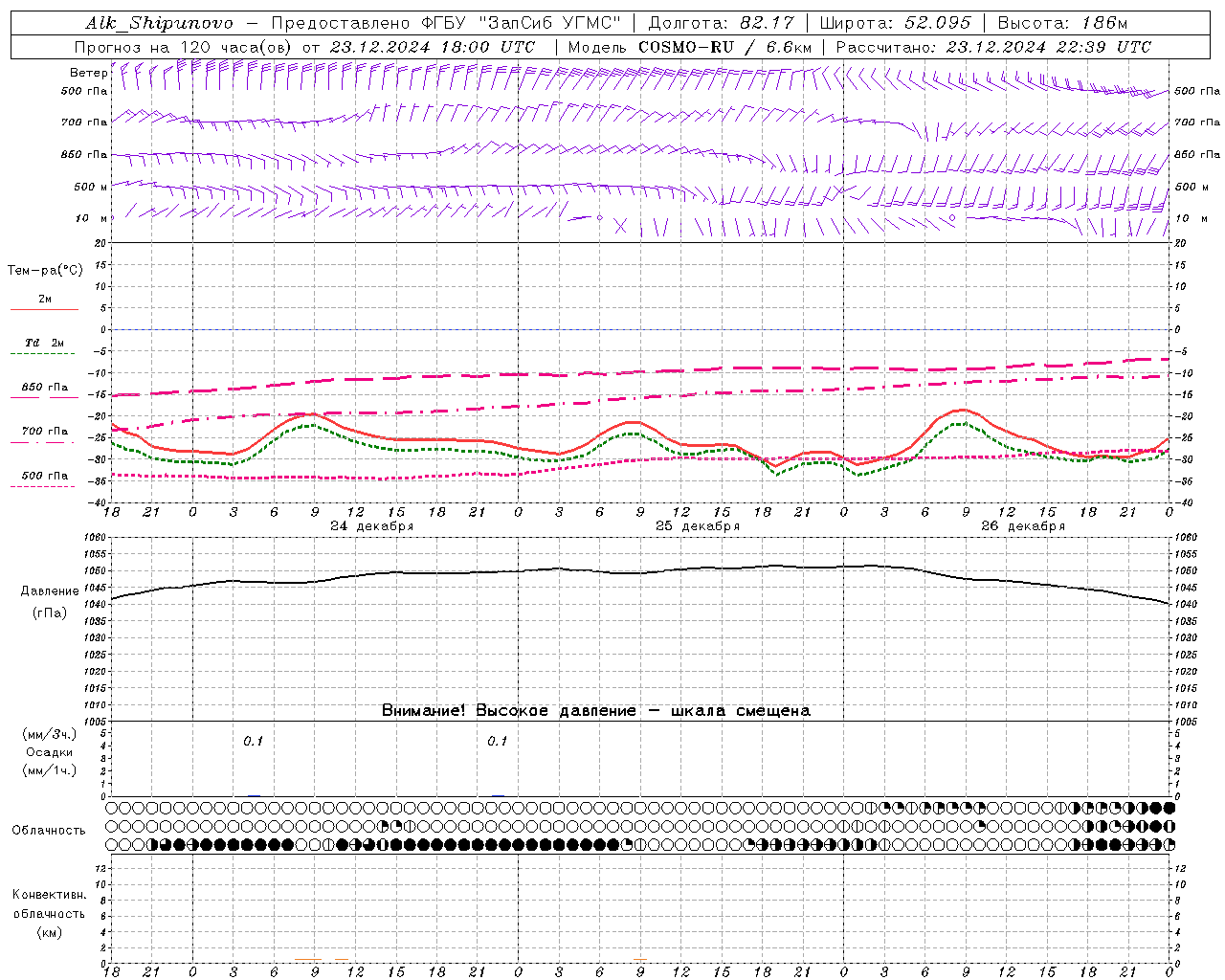The height and width of the screenshot is (980, 1225).
Task: Click the warning 'Внимание! Высокое давление — шкала смещена'
Action: 596,711
